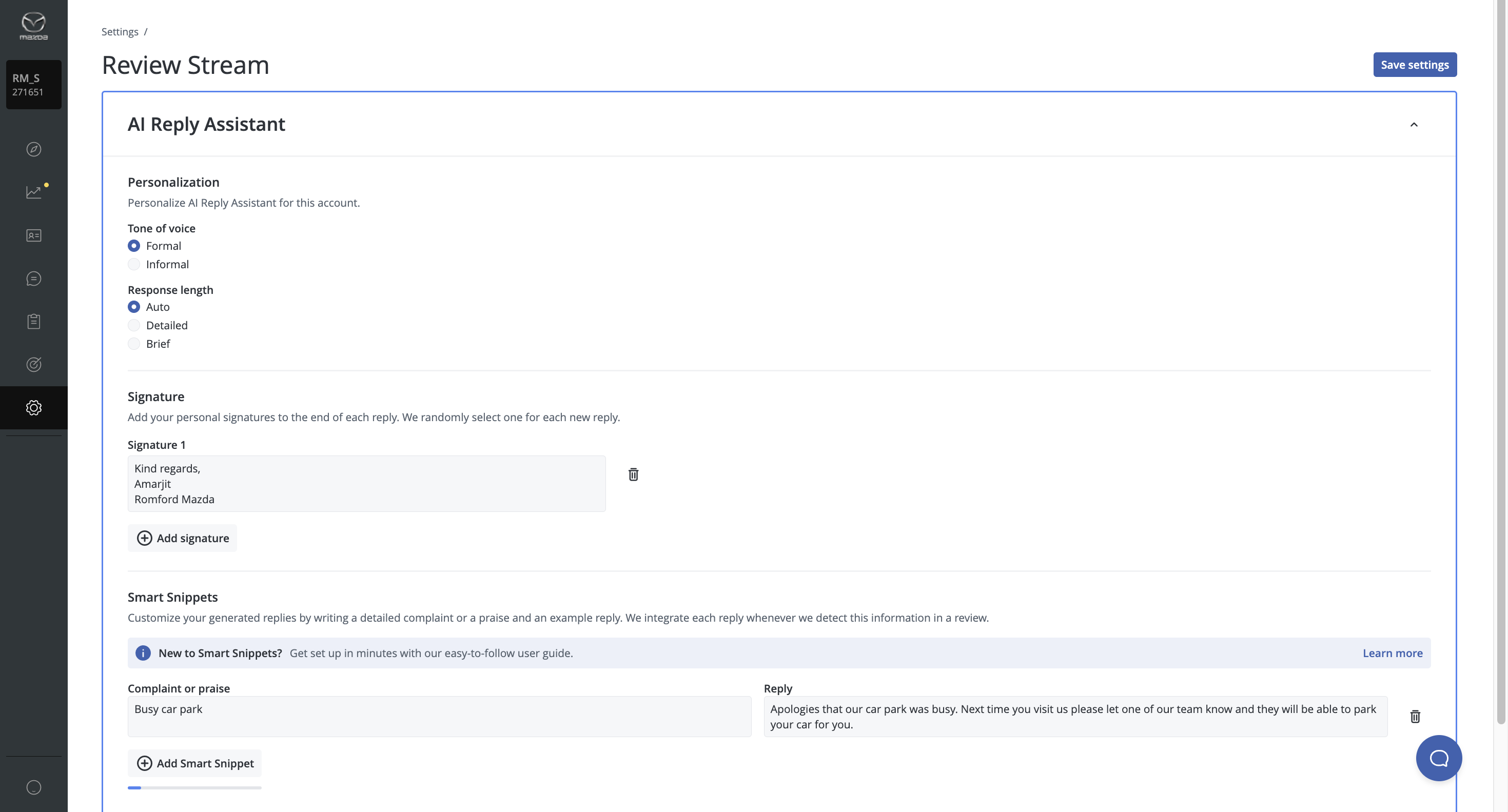Edit the Signature 1 text field

click(366, 484)
